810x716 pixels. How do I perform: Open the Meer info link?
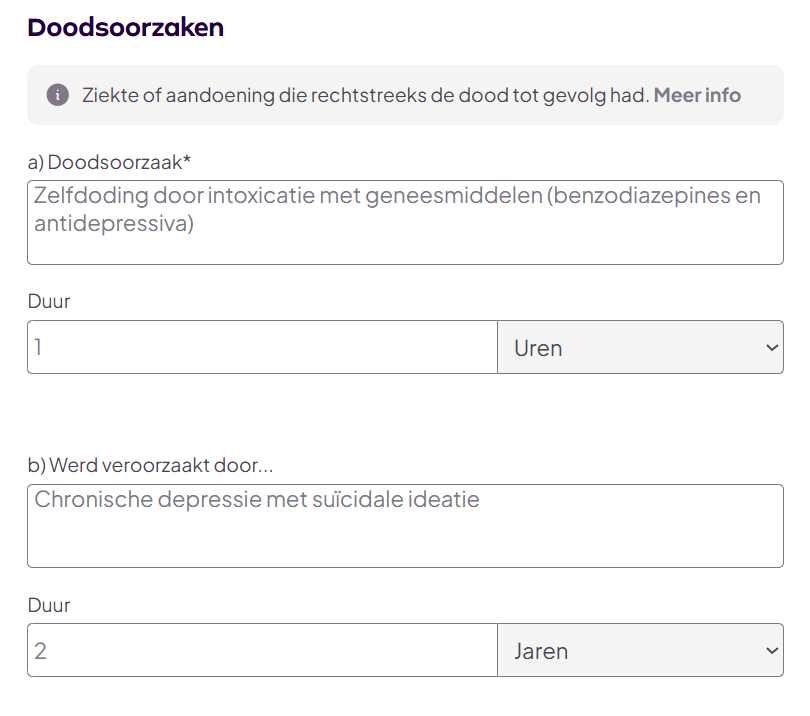pos(697,95)
